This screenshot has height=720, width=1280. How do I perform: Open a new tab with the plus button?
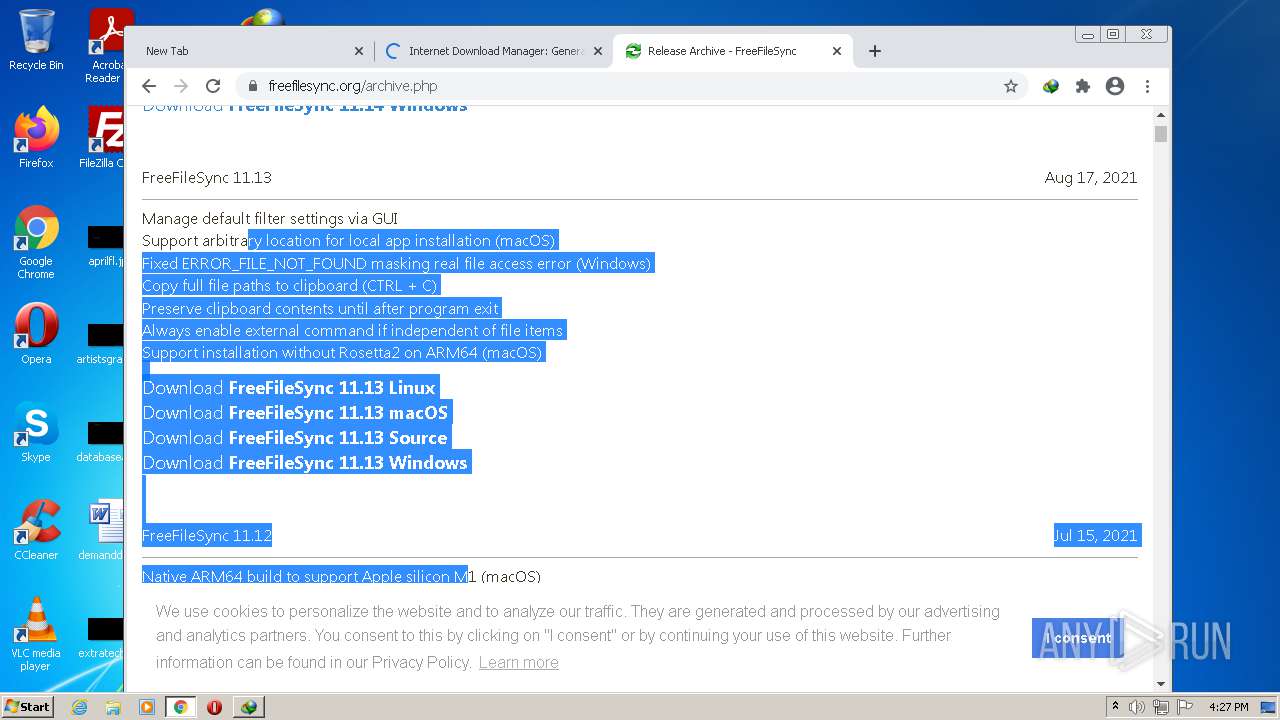875,51
